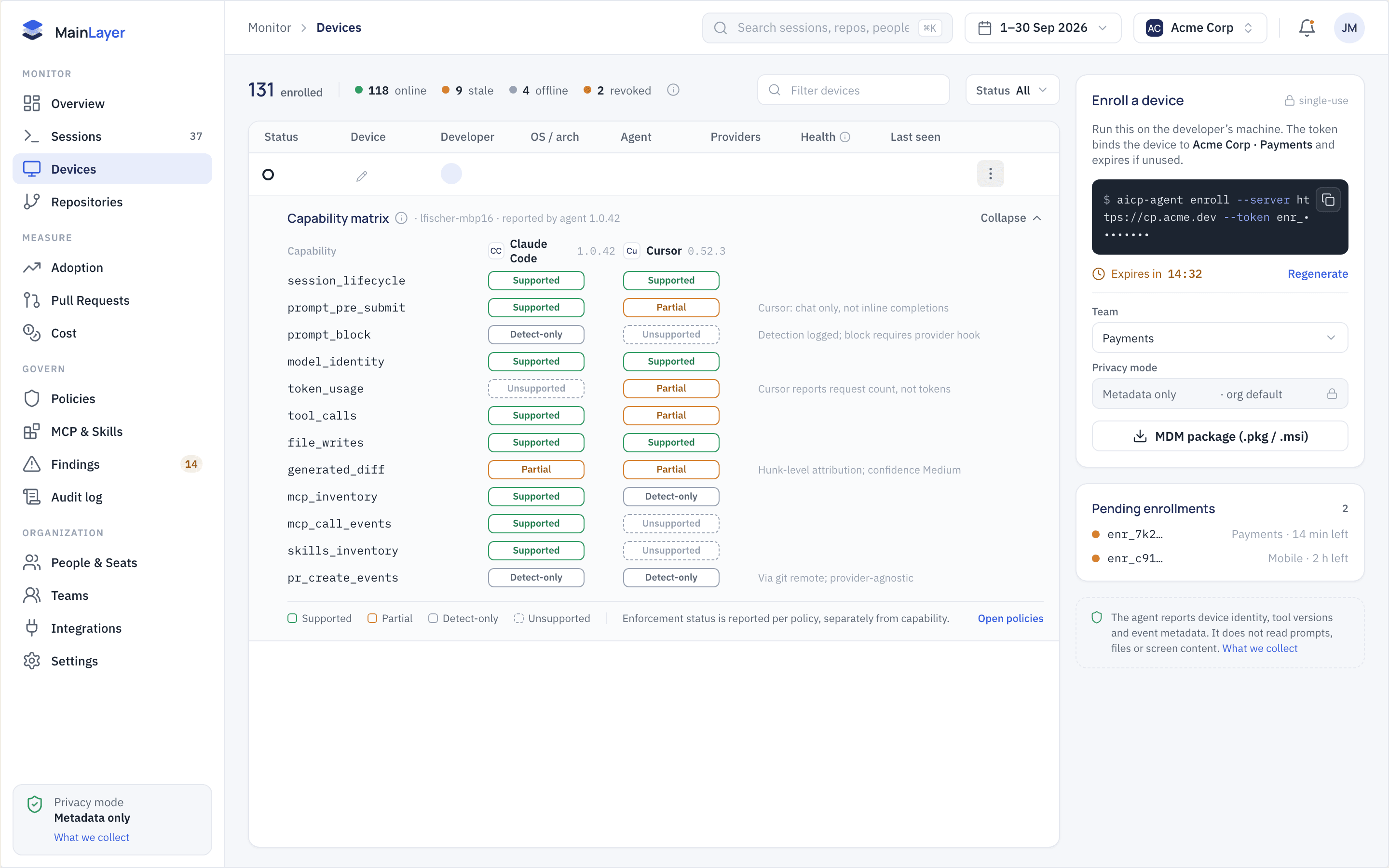Click the pending enrollment enr_c91…
Viewport: 1389px width, 868px height.
(1220, 558)
